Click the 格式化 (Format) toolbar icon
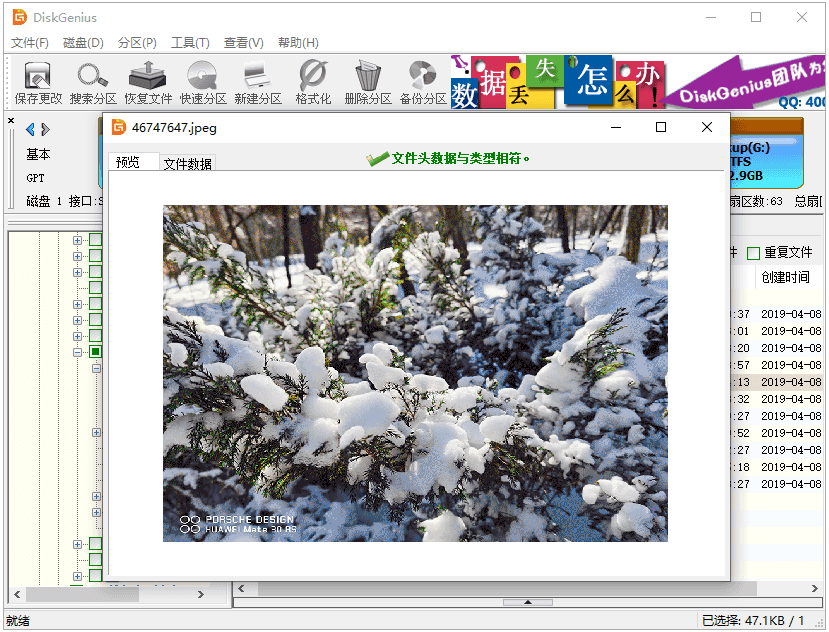Screen dimensions: 829x632 (x=310, y=80)
